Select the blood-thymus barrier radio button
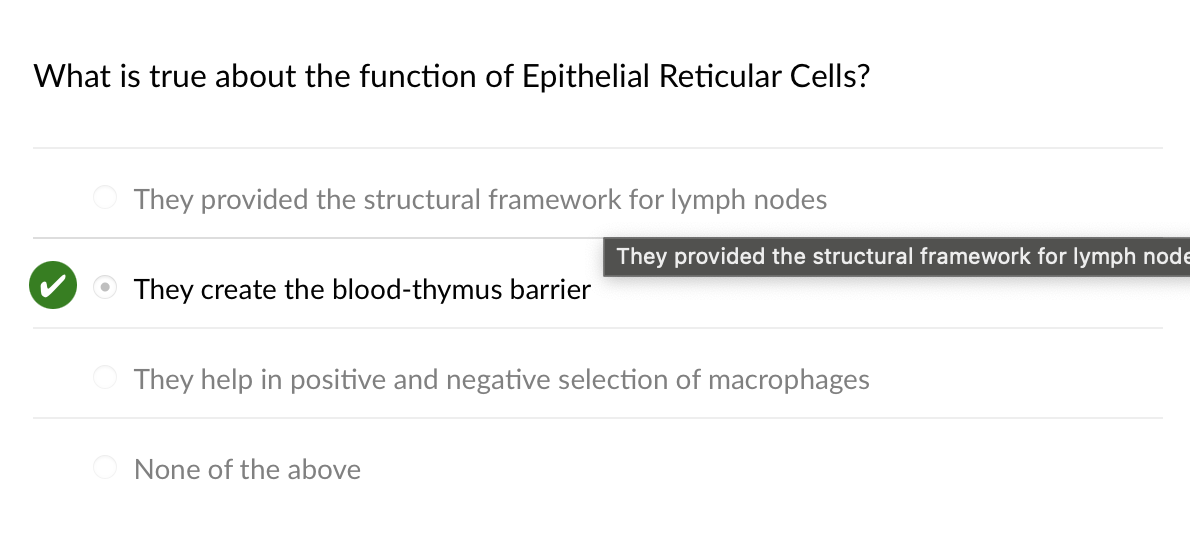 [104, 288]
